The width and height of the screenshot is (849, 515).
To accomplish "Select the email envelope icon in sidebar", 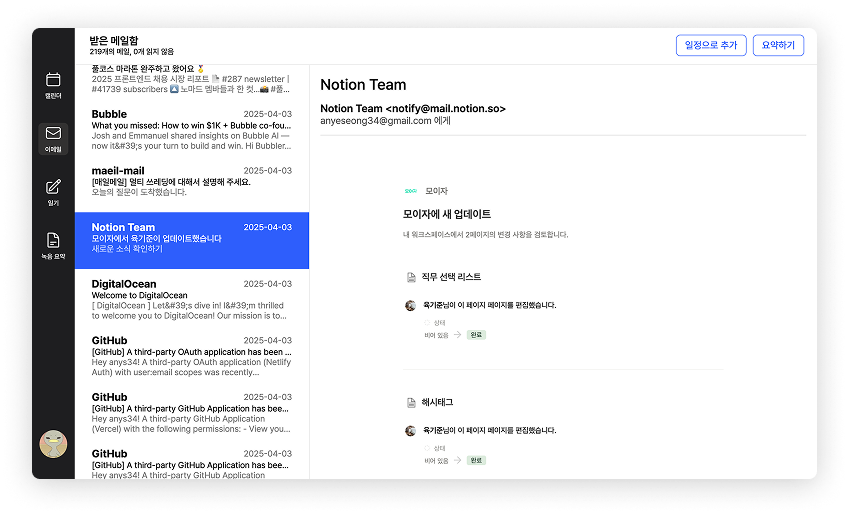I will (53, 133).
